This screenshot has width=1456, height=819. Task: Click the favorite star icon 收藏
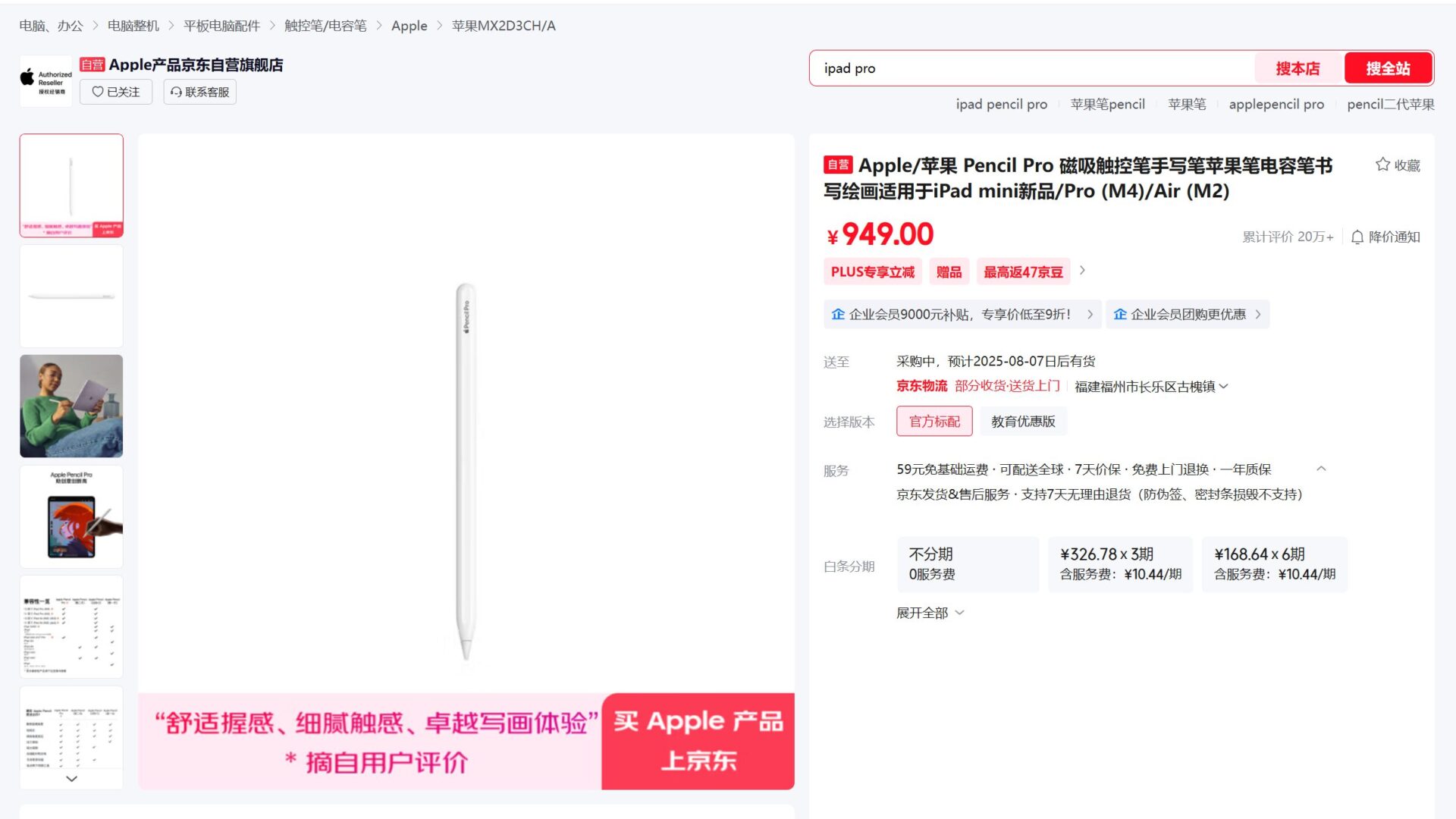tap(1397, 165)
